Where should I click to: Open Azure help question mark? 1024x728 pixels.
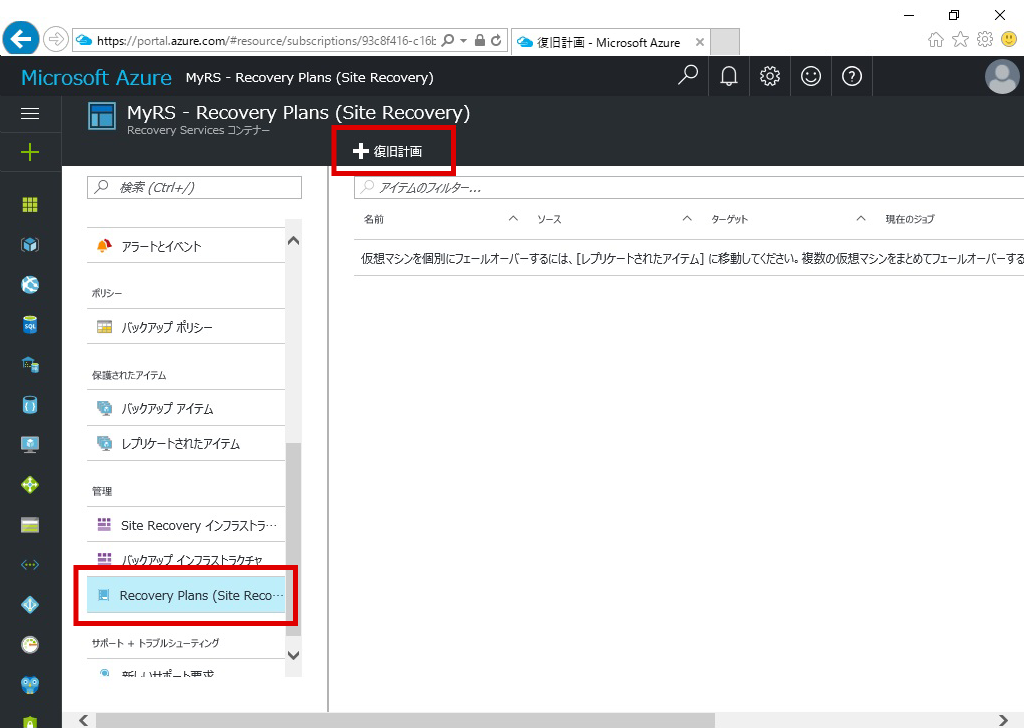(x=852, y=76)
